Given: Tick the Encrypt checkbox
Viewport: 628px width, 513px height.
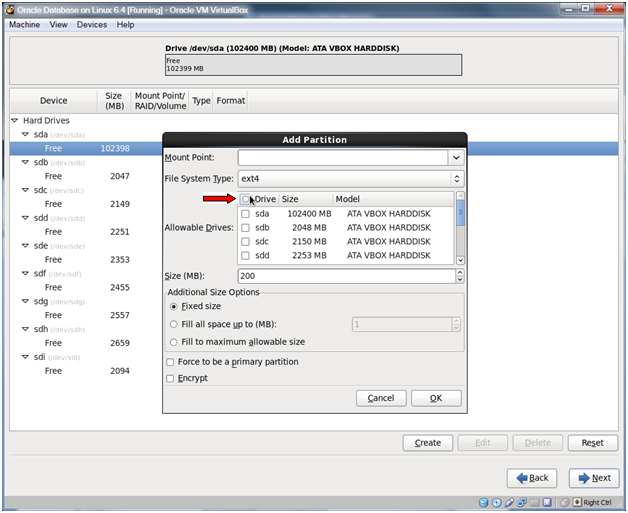Looking at the screenshot, I should 170,378.
